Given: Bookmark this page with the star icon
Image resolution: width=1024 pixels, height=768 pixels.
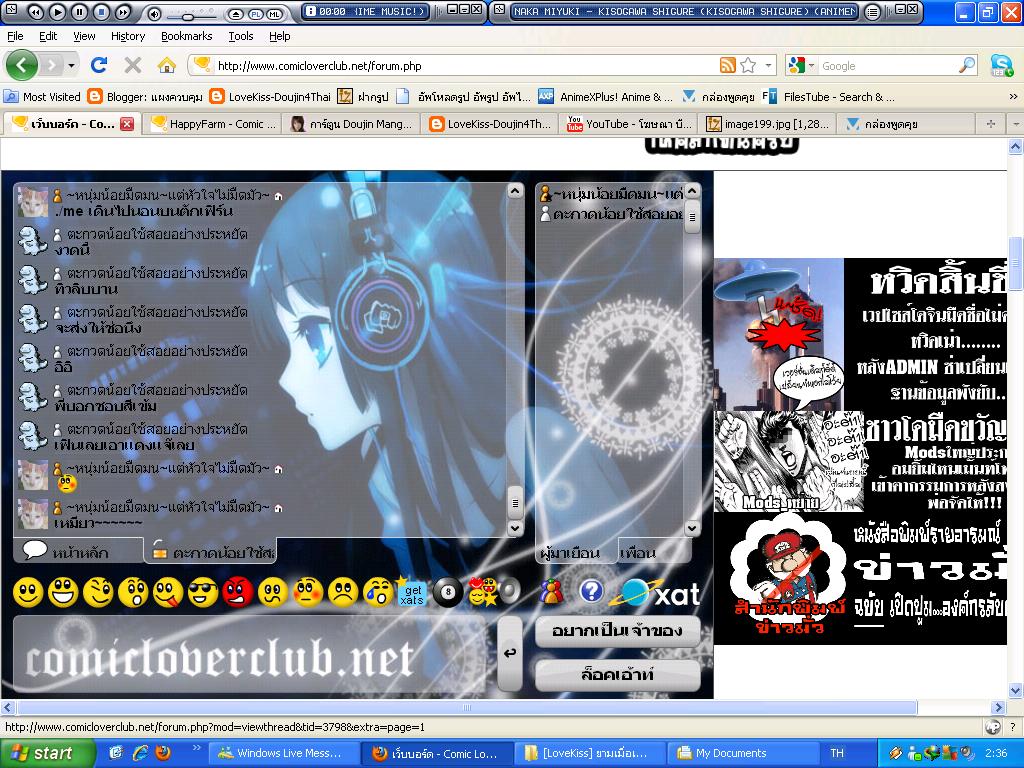Looking at the screenshot, I should (x=748, y=65).
